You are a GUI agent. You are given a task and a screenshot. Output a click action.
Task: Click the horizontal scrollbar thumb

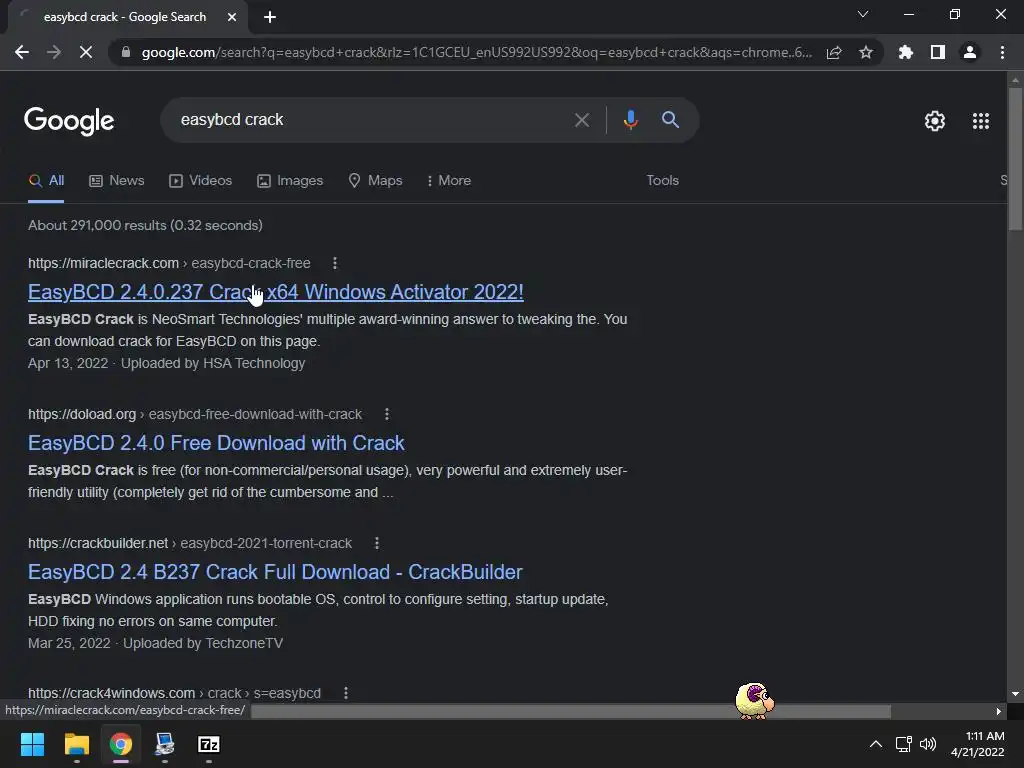[x=571, y=711]
